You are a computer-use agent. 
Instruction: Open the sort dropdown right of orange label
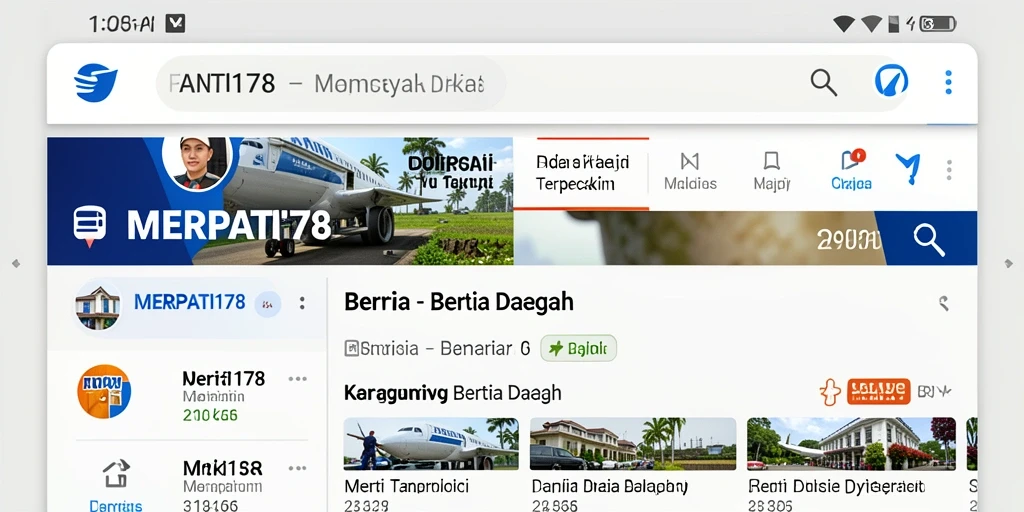[x=935, y=391]
